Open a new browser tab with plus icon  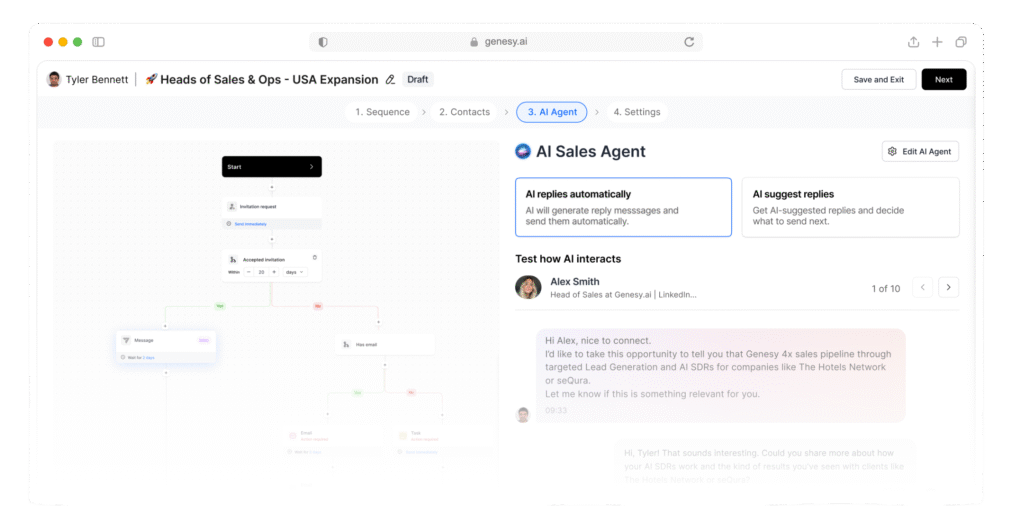click(x=937, y=42)
